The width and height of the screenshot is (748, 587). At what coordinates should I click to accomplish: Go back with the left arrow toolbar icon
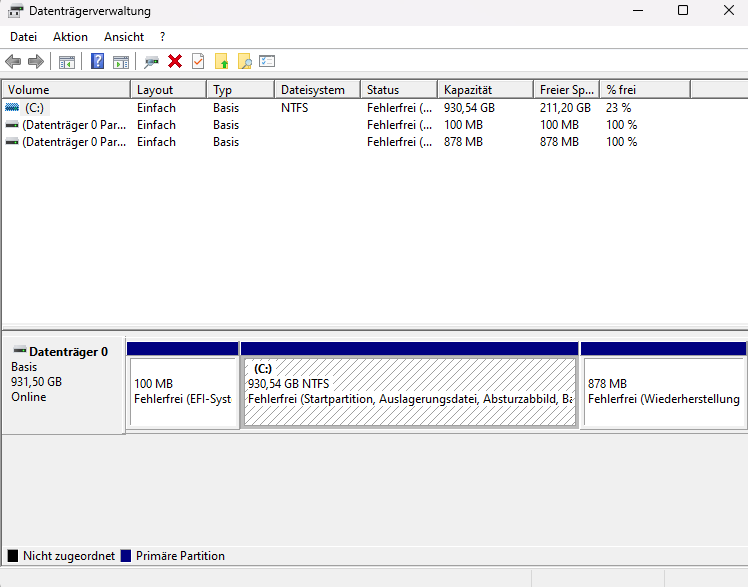point(13,62)
